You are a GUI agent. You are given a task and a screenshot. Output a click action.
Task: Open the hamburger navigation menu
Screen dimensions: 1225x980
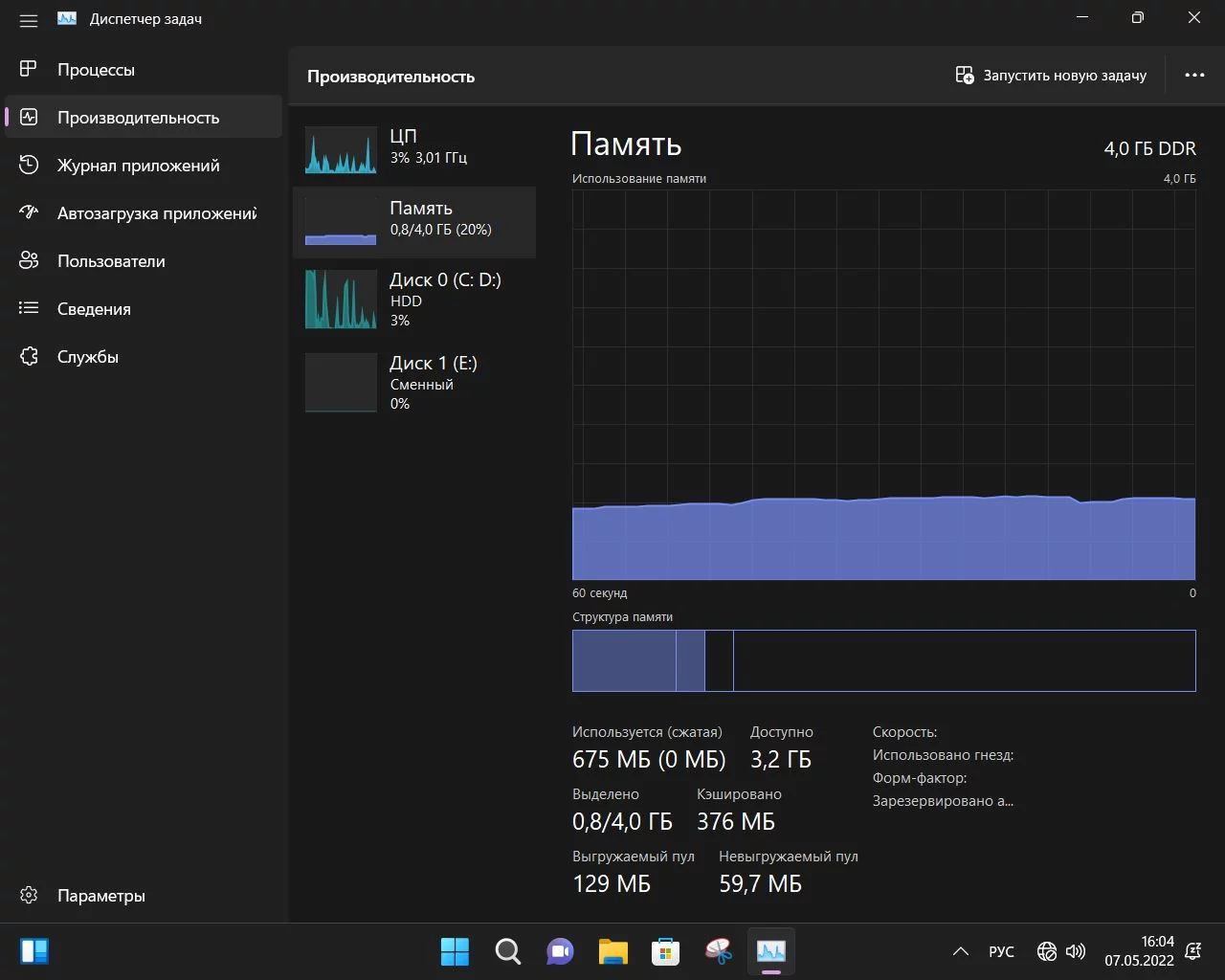click(x=29, y=19)
